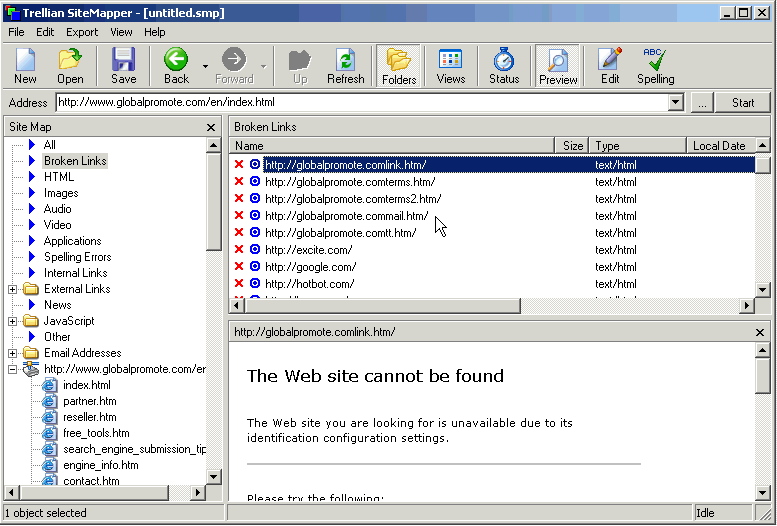Sort list by Type column header

tap(638, 146)
